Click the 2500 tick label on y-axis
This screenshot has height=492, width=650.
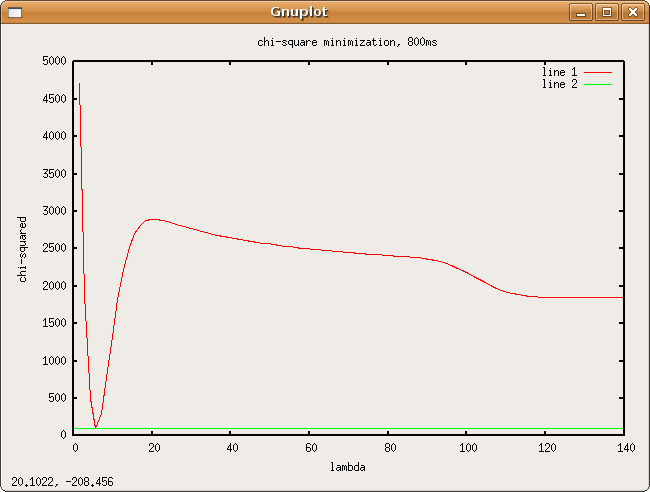point(54,248)
